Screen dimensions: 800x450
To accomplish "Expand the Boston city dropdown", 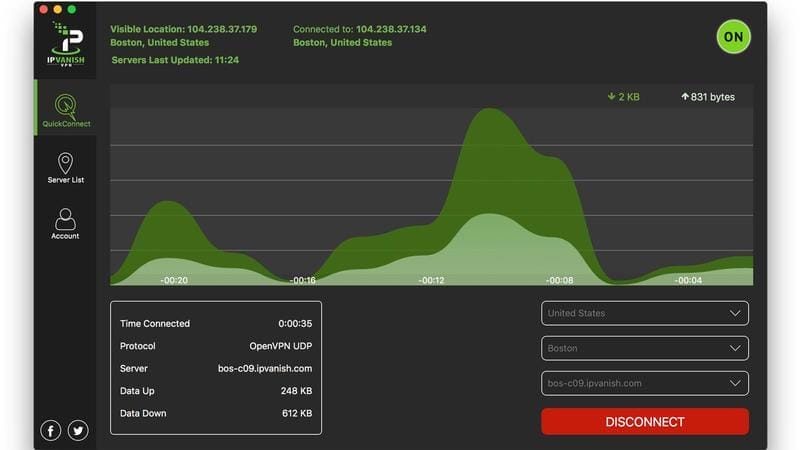I will pos(644,349).
